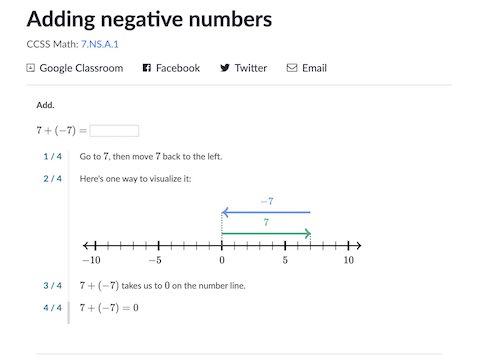Select hint step 2 / 4

tap(53, 179)
